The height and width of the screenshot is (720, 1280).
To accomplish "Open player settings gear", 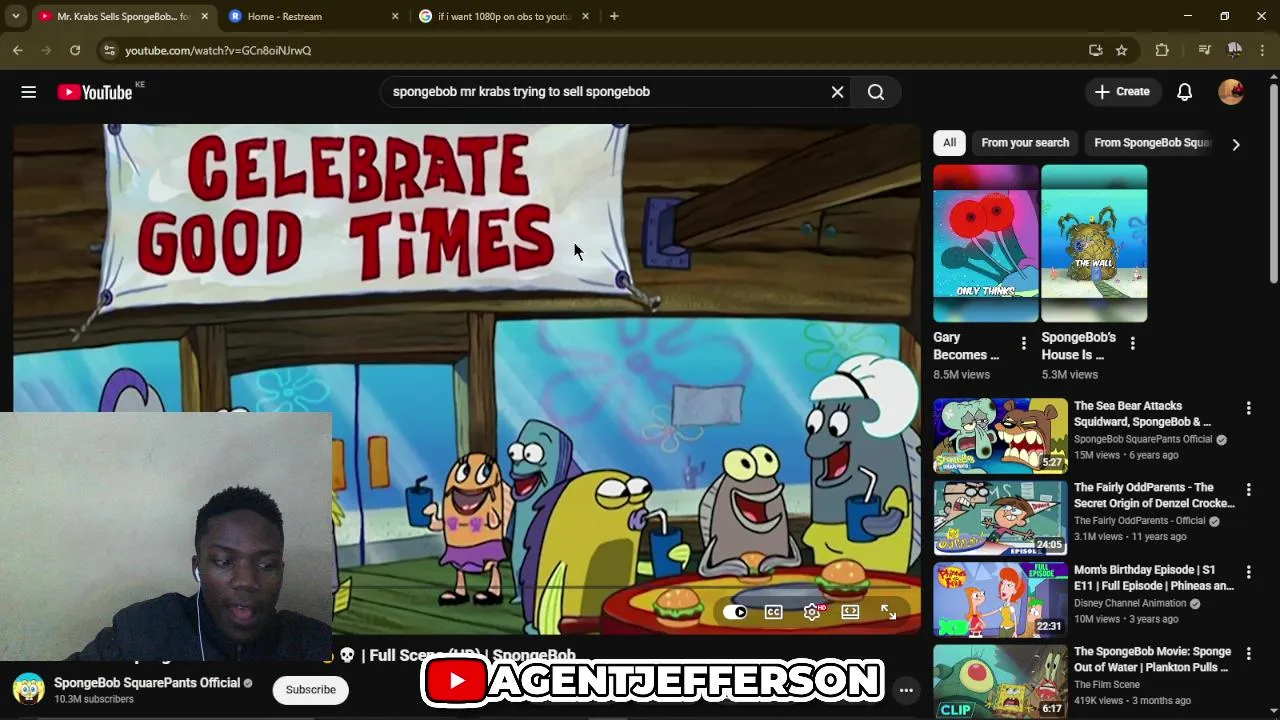I will point(812,612).
